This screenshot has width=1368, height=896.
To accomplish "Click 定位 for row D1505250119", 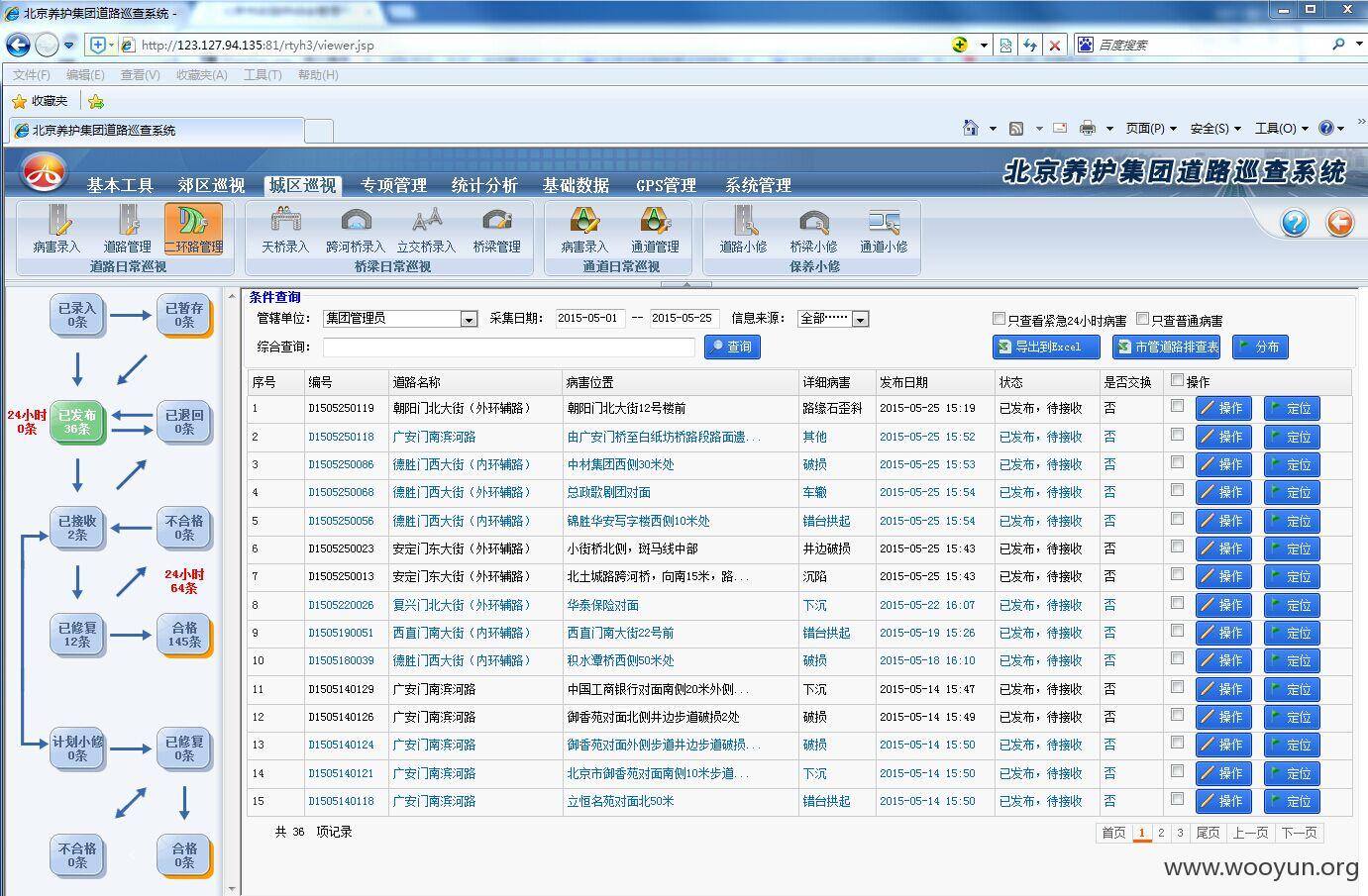I will (1292, 408).
